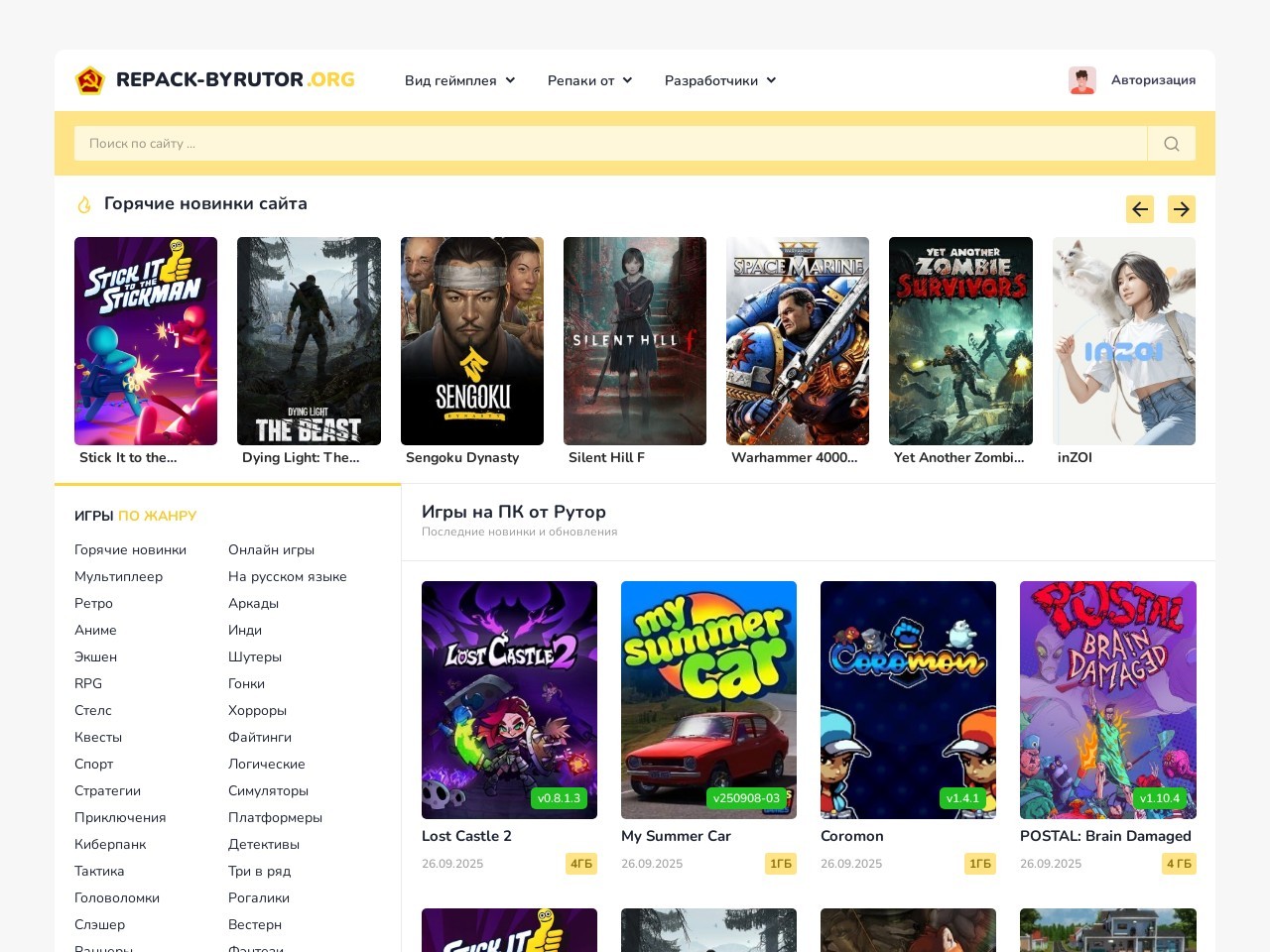This screenshot has height=952, width=1270.
Task: Click the flame icon beside Горячие новинки сайта
Action: click(84, 204)
